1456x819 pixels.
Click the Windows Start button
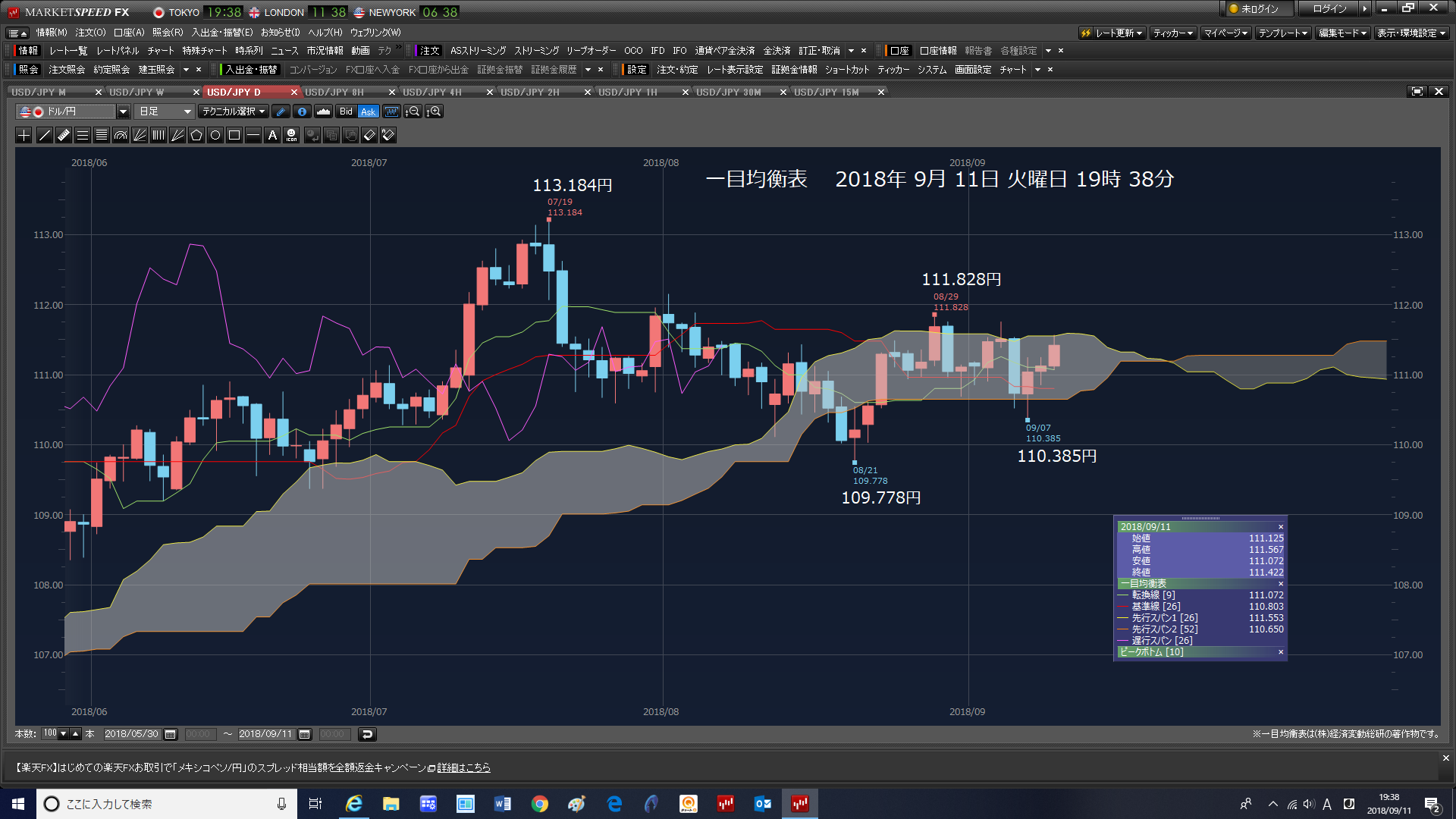18,804
